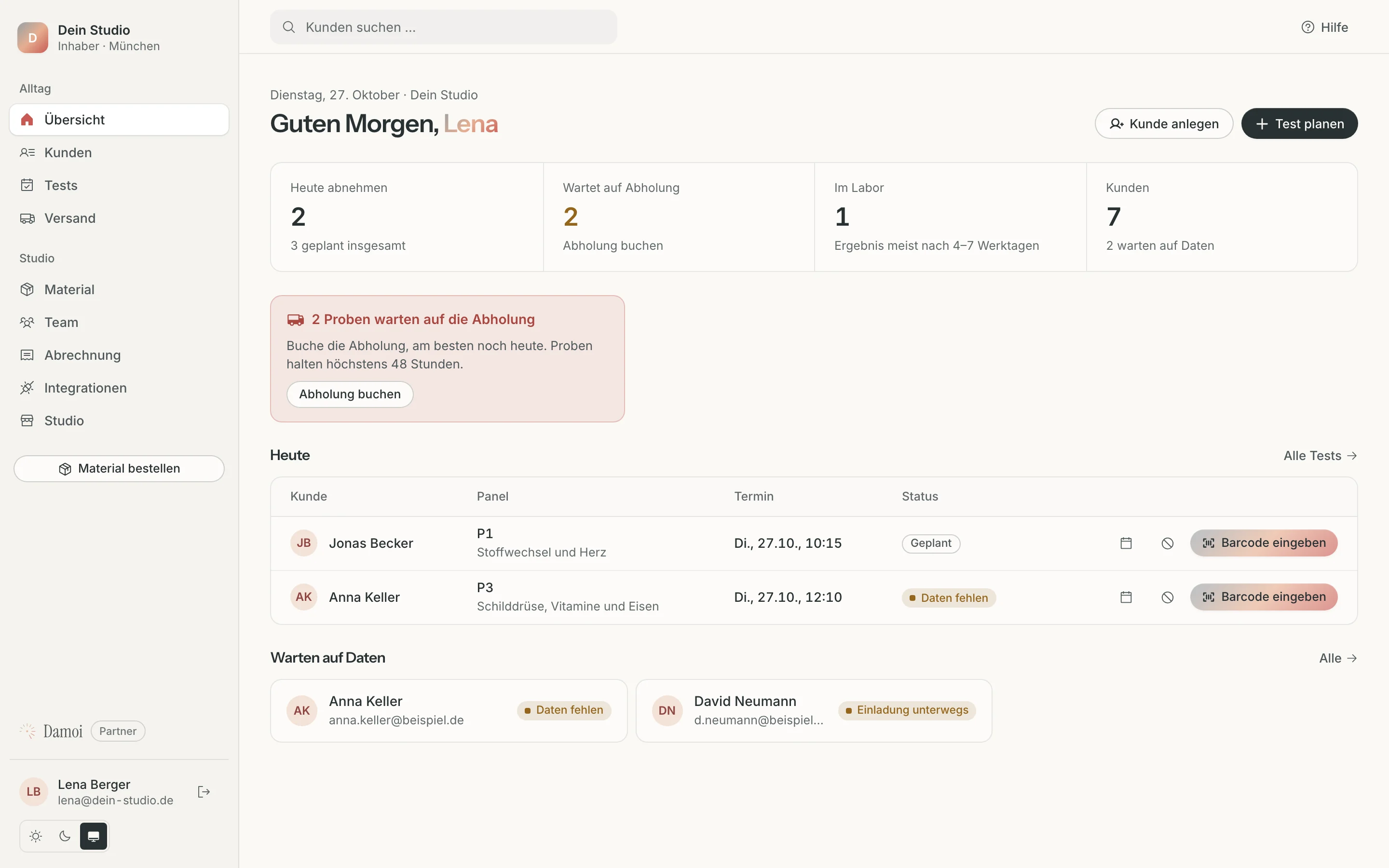
Task: Open the Alle Tests link
Action: pos(1320,455)
